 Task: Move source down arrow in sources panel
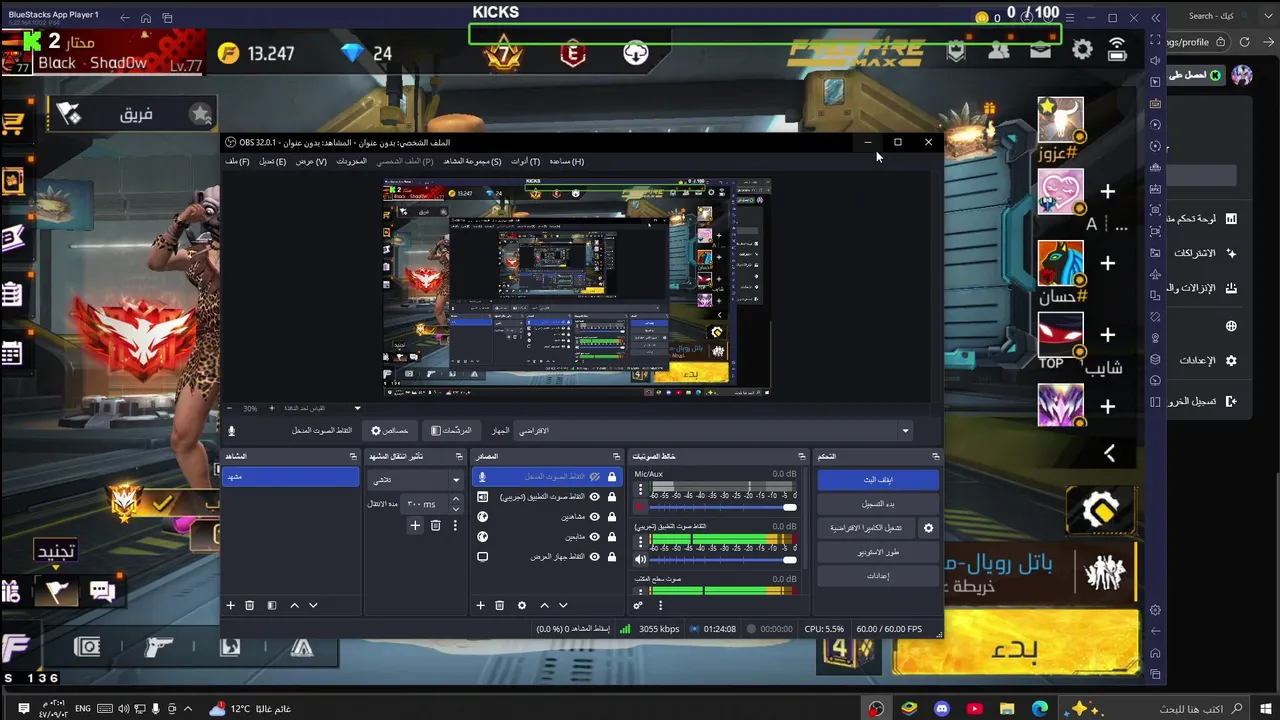563,605
